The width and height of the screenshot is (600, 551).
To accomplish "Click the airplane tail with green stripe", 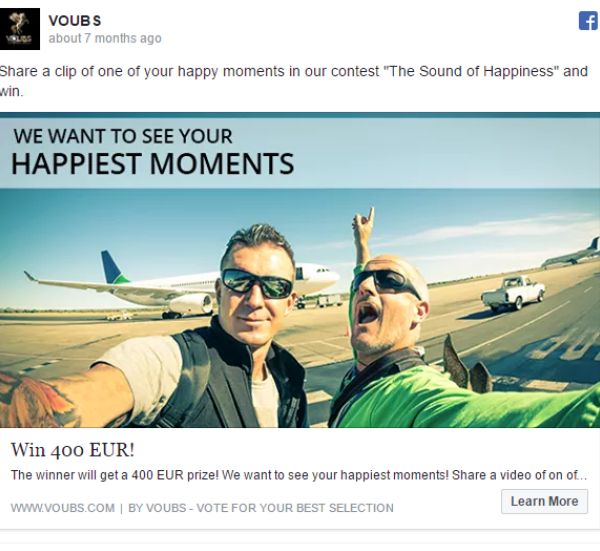I will pyautogui.click(x=113, y=267).
